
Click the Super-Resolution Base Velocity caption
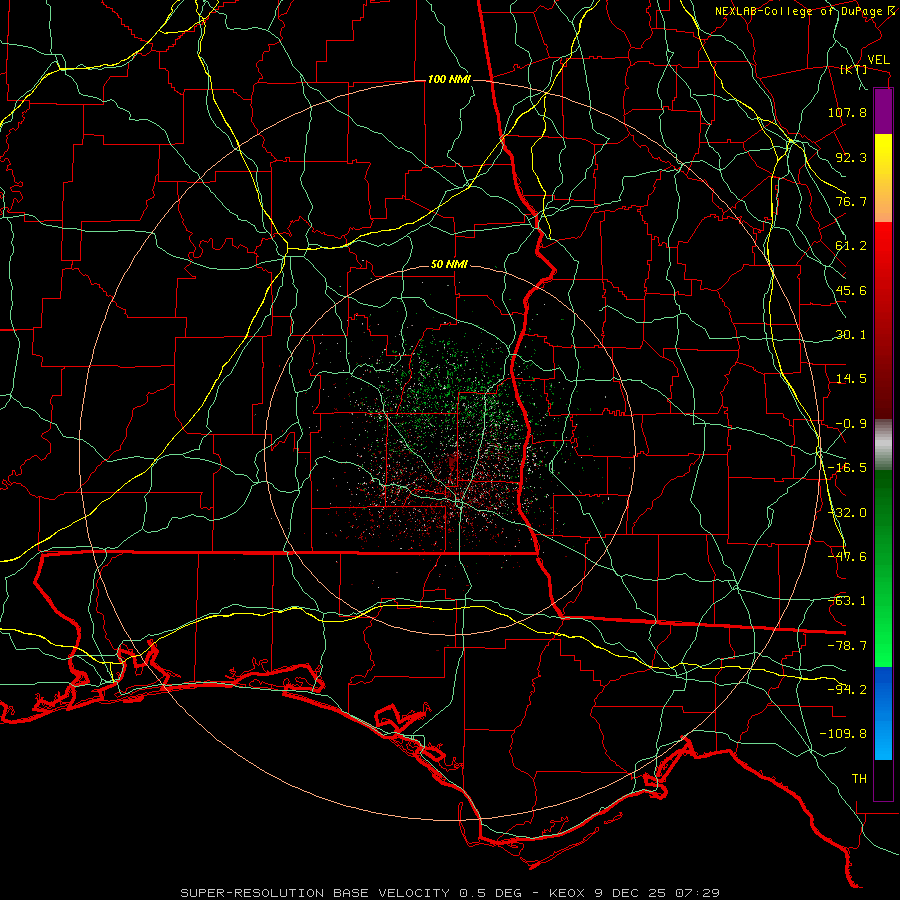click(450, 893)
